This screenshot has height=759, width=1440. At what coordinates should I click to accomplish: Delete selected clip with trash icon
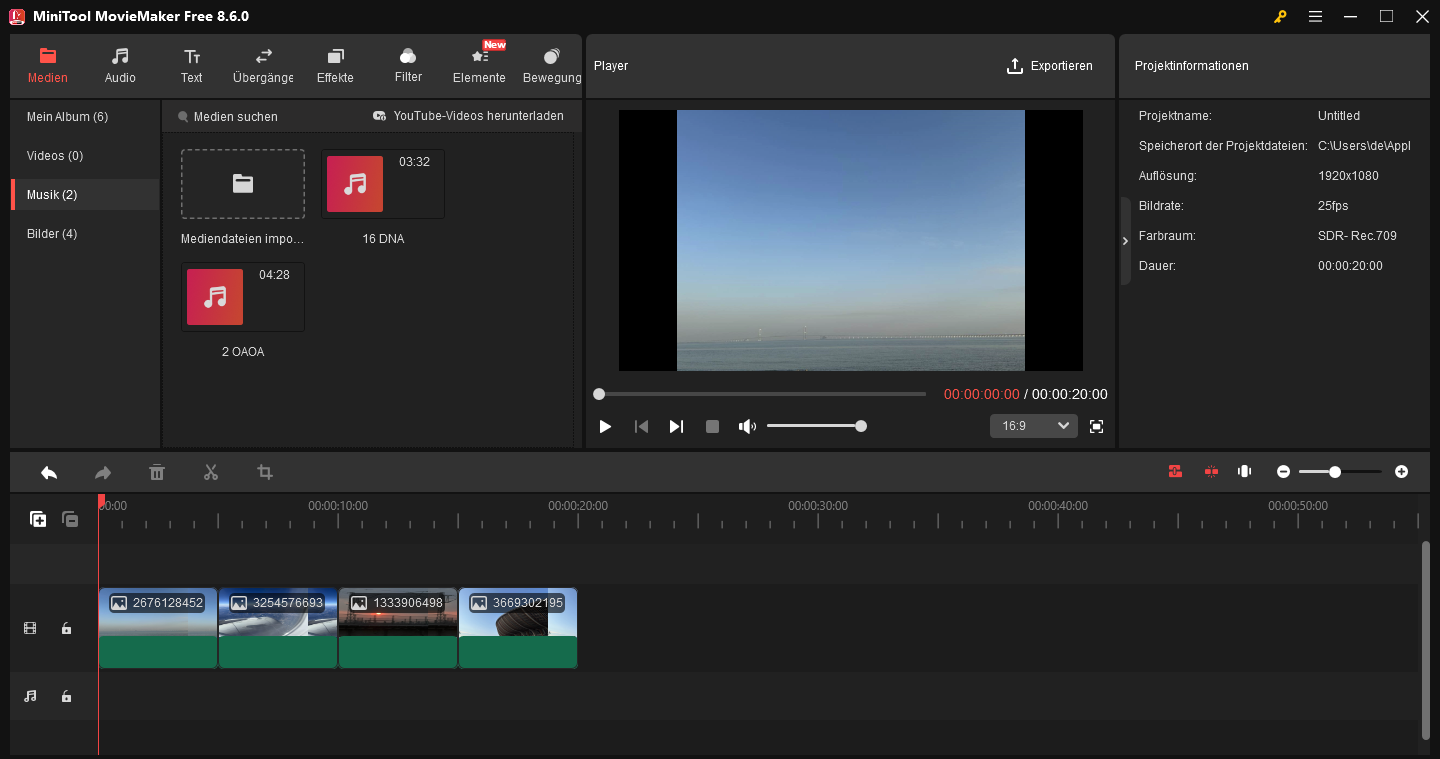pos(156,472)
